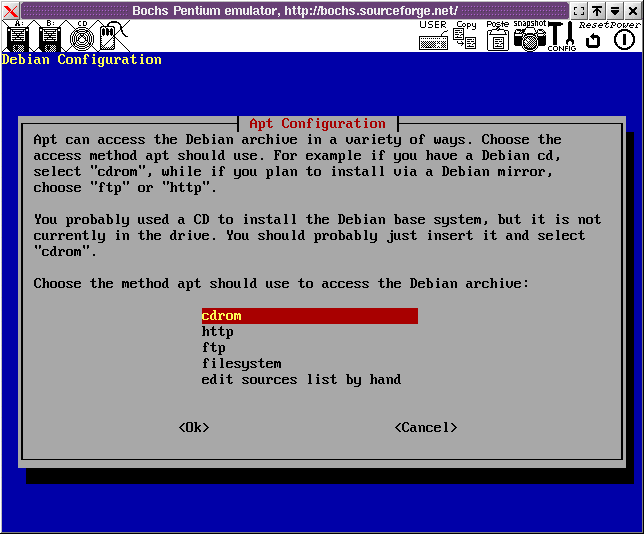Confirm with the <Ok> button
This screenshot has width=644, height=534.
(194, 428)
